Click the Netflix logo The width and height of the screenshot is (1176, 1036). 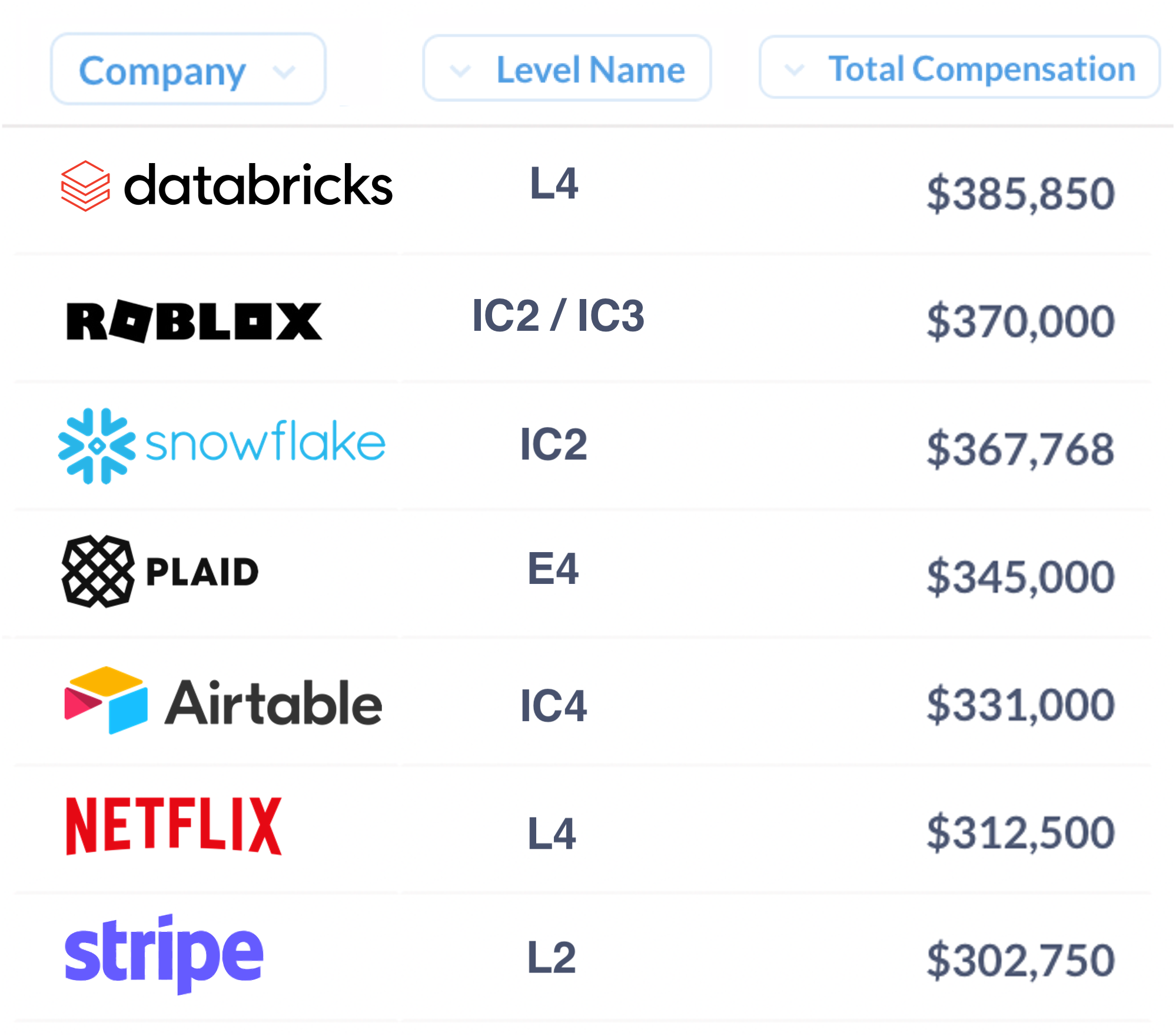tap(174, 826)
